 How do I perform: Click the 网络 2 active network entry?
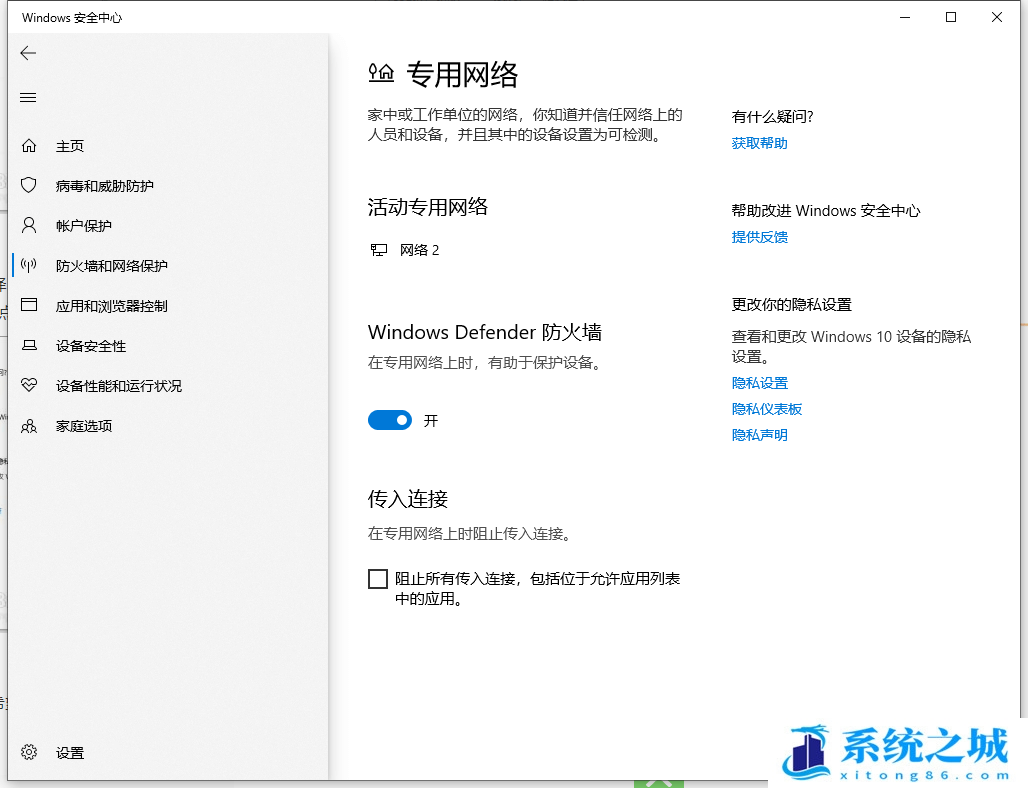(x=405, y=250)
